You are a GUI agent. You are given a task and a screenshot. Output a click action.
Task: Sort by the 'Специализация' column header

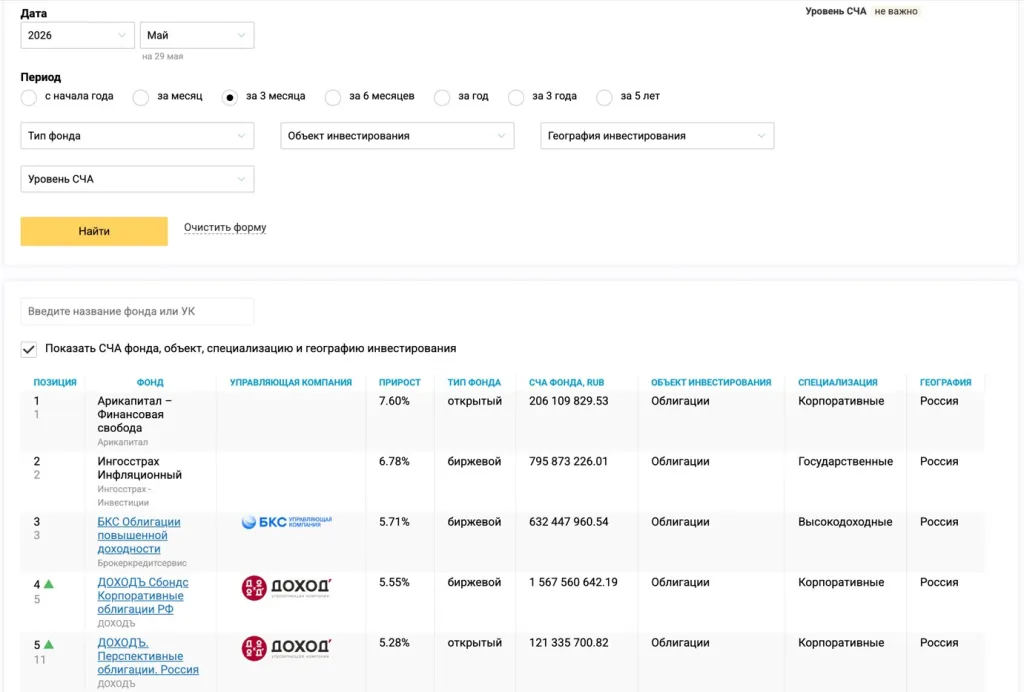click(837, 382)
